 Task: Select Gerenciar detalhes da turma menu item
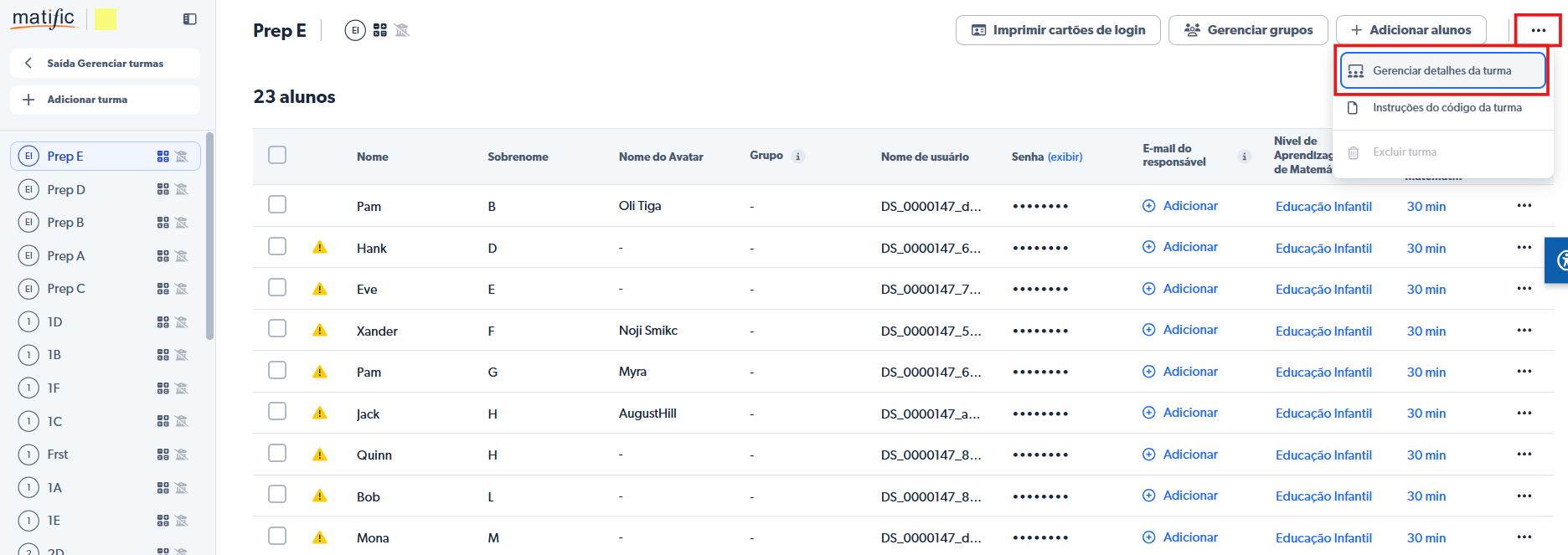pyautogui.click(x=1442, y=71)
